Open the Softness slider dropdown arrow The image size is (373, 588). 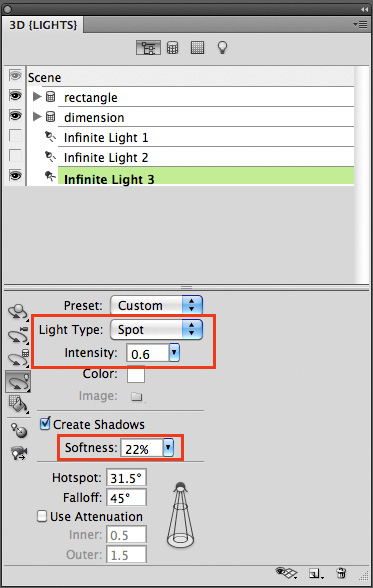[168, 447]
